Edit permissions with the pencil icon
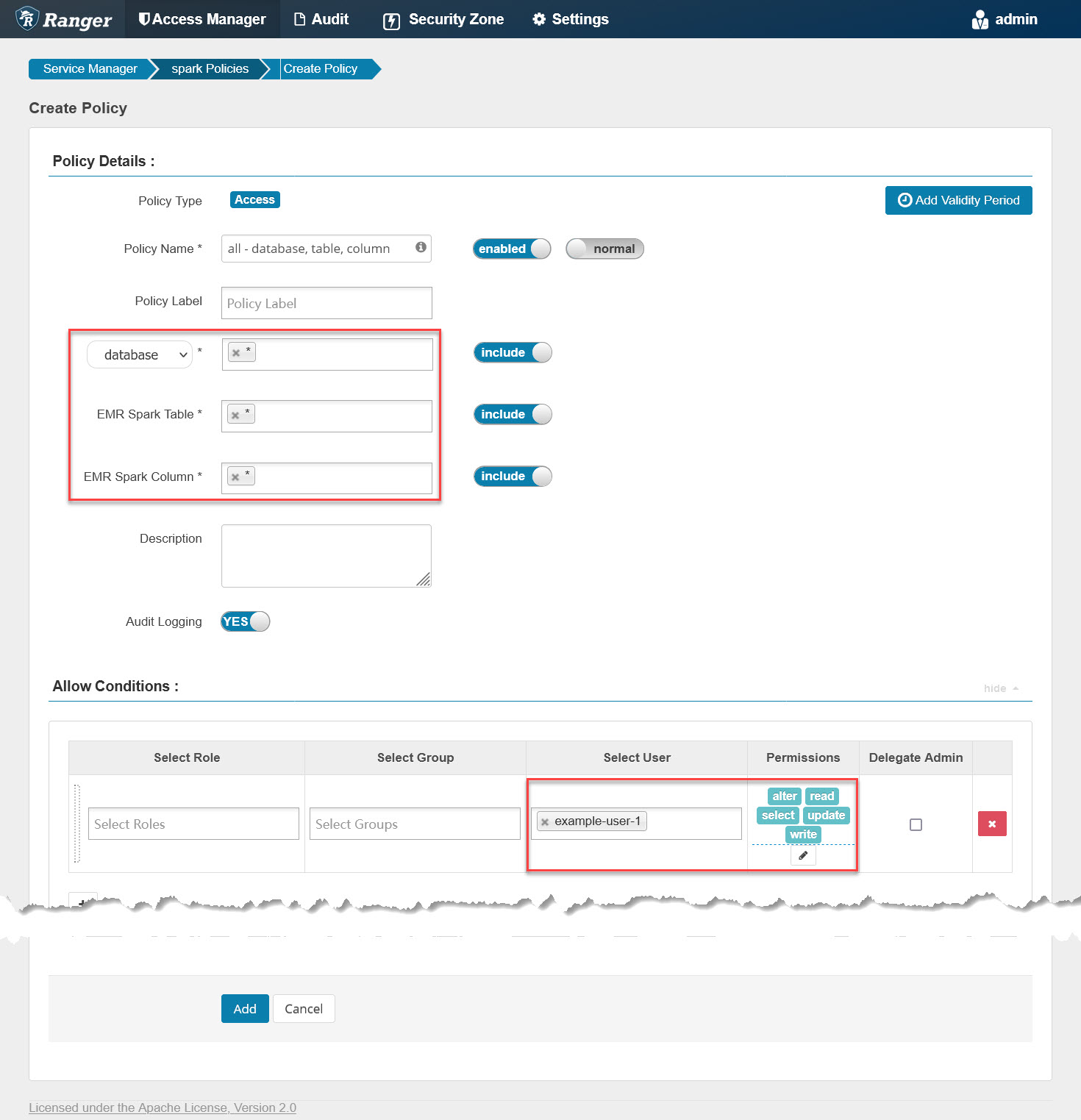The height and width of the screenshot is (1120, 1081). 803,855
